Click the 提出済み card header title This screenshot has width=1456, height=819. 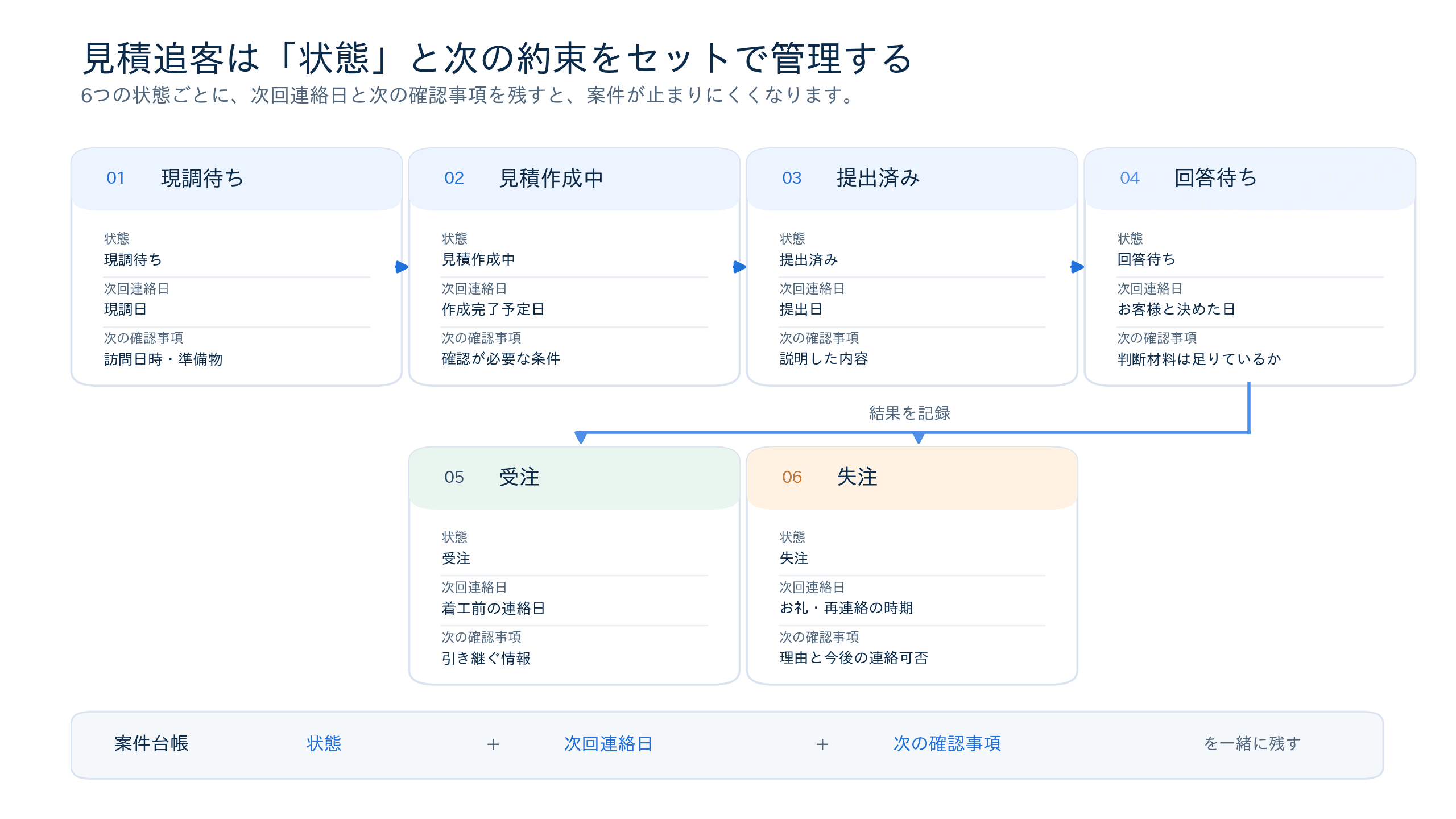click(878, 178)
